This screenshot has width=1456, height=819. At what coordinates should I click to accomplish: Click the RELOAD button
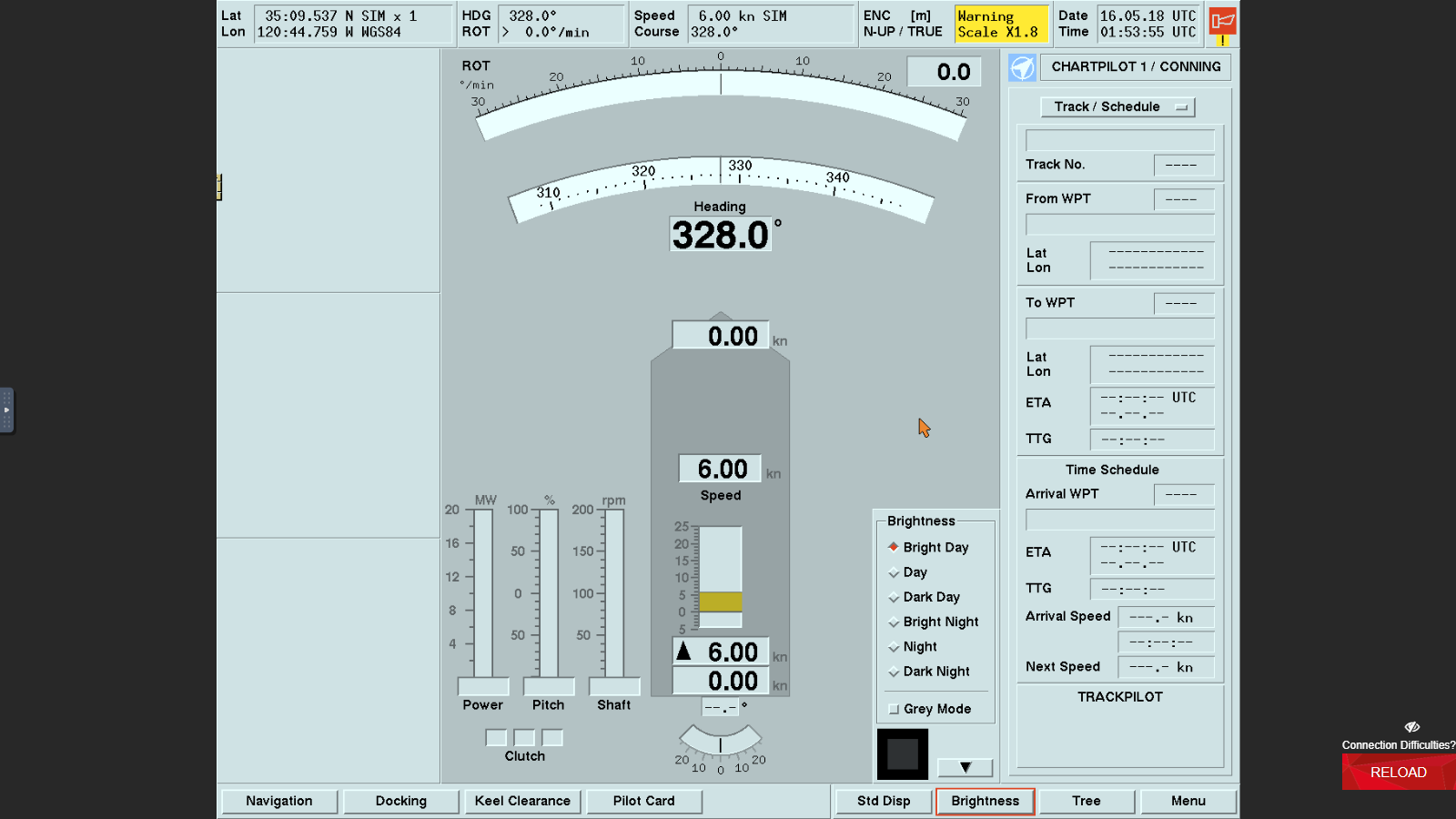click(1399, 772)
